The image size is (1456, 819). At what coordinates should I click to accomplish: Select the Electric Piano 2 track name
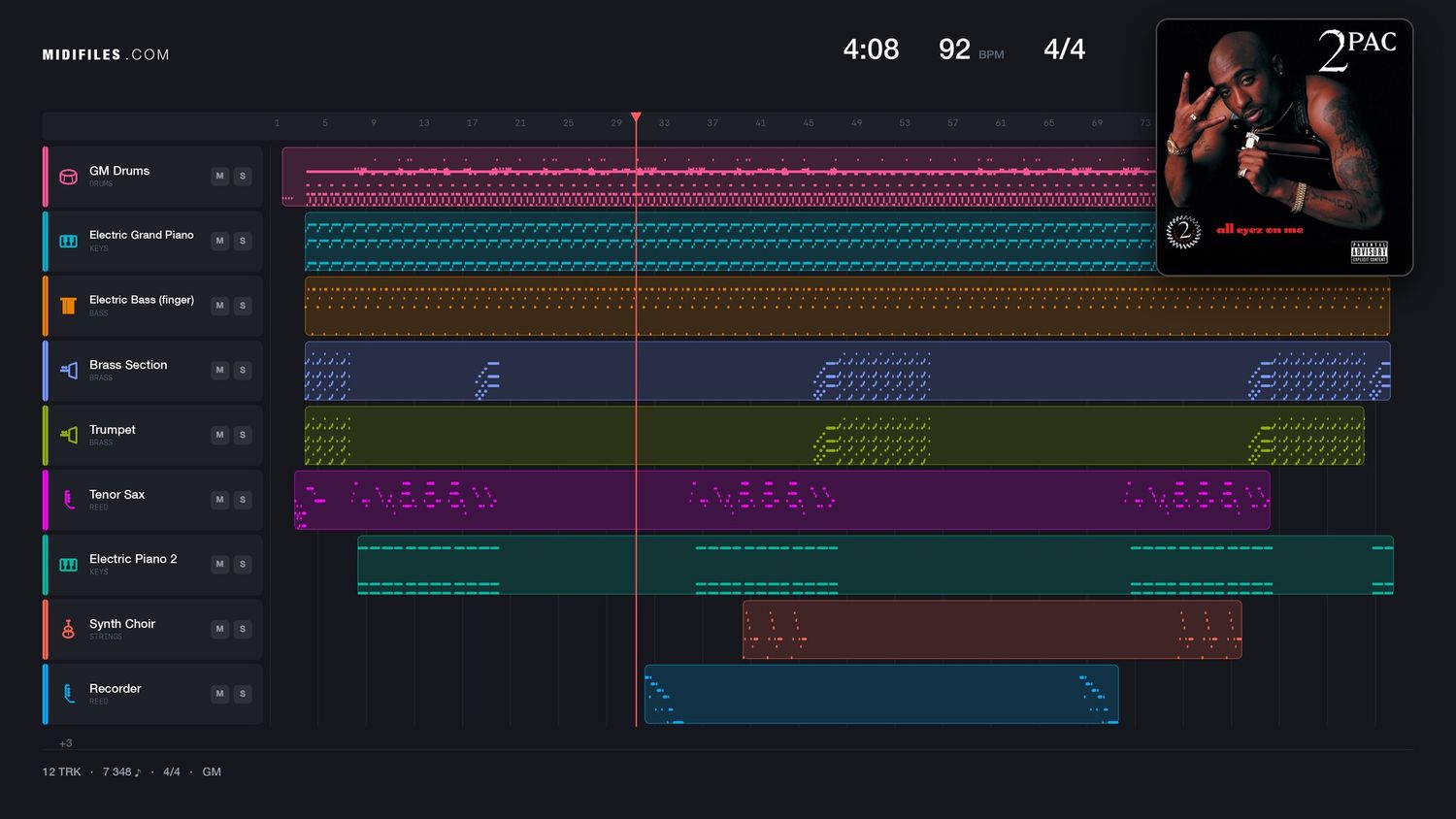pyautogui.click(x=133, y=559)
